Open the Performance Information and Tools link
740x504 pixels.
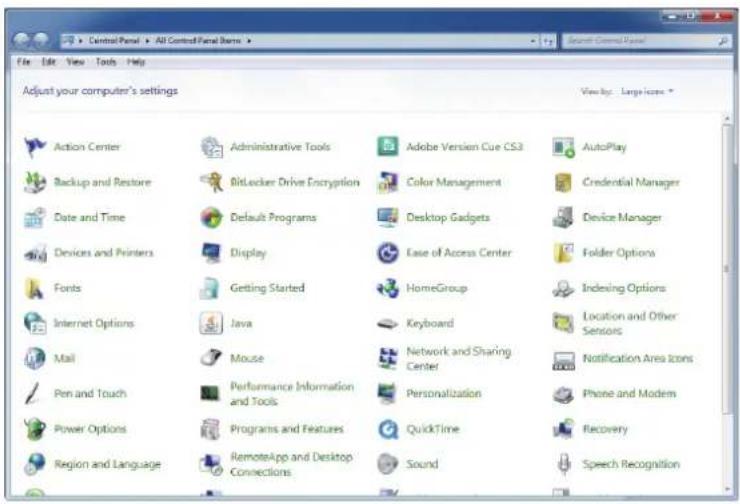[x=292, y=394]
